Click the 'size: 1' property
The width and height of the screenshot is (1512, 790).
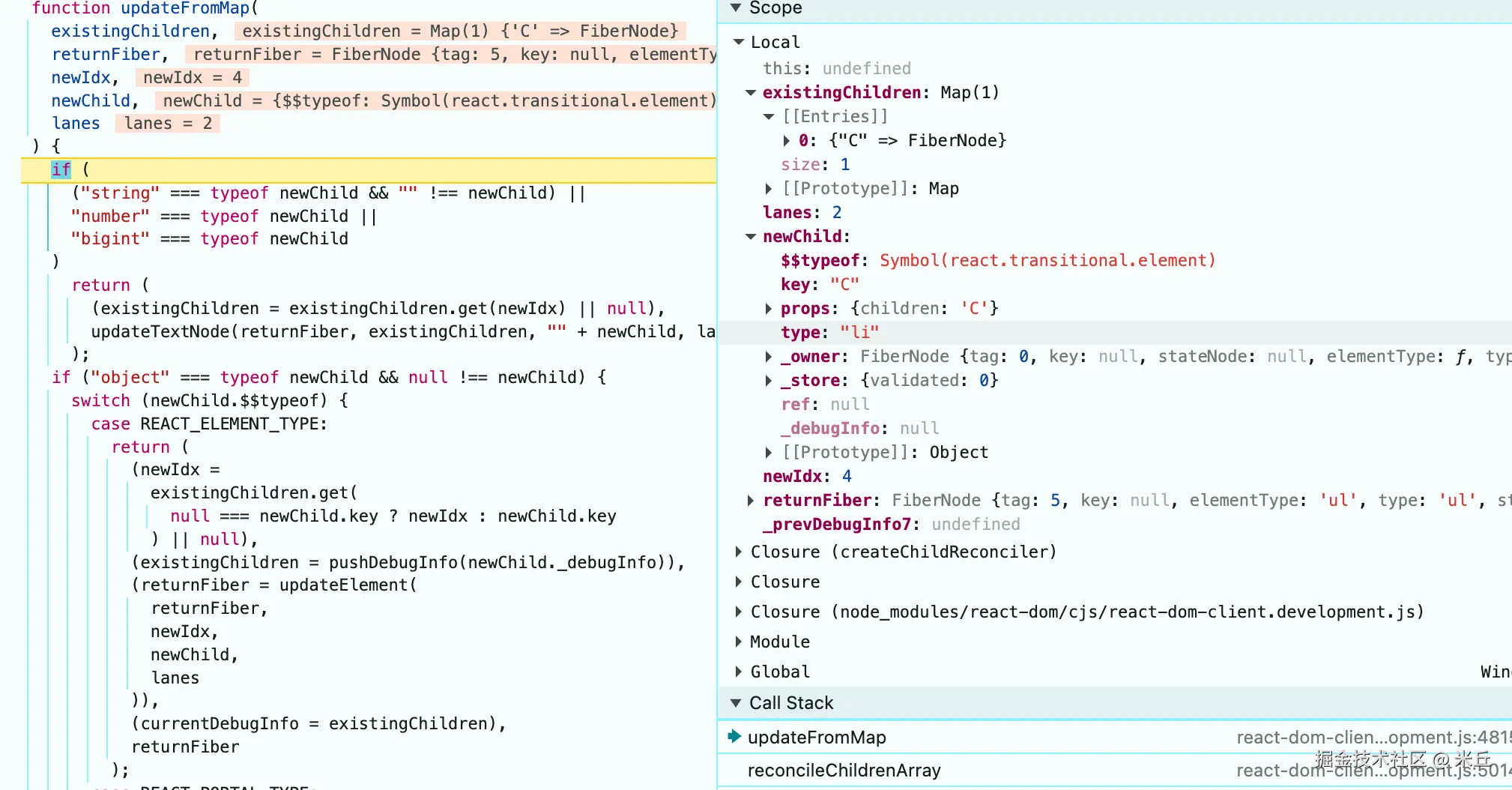(x=815, y=164)
